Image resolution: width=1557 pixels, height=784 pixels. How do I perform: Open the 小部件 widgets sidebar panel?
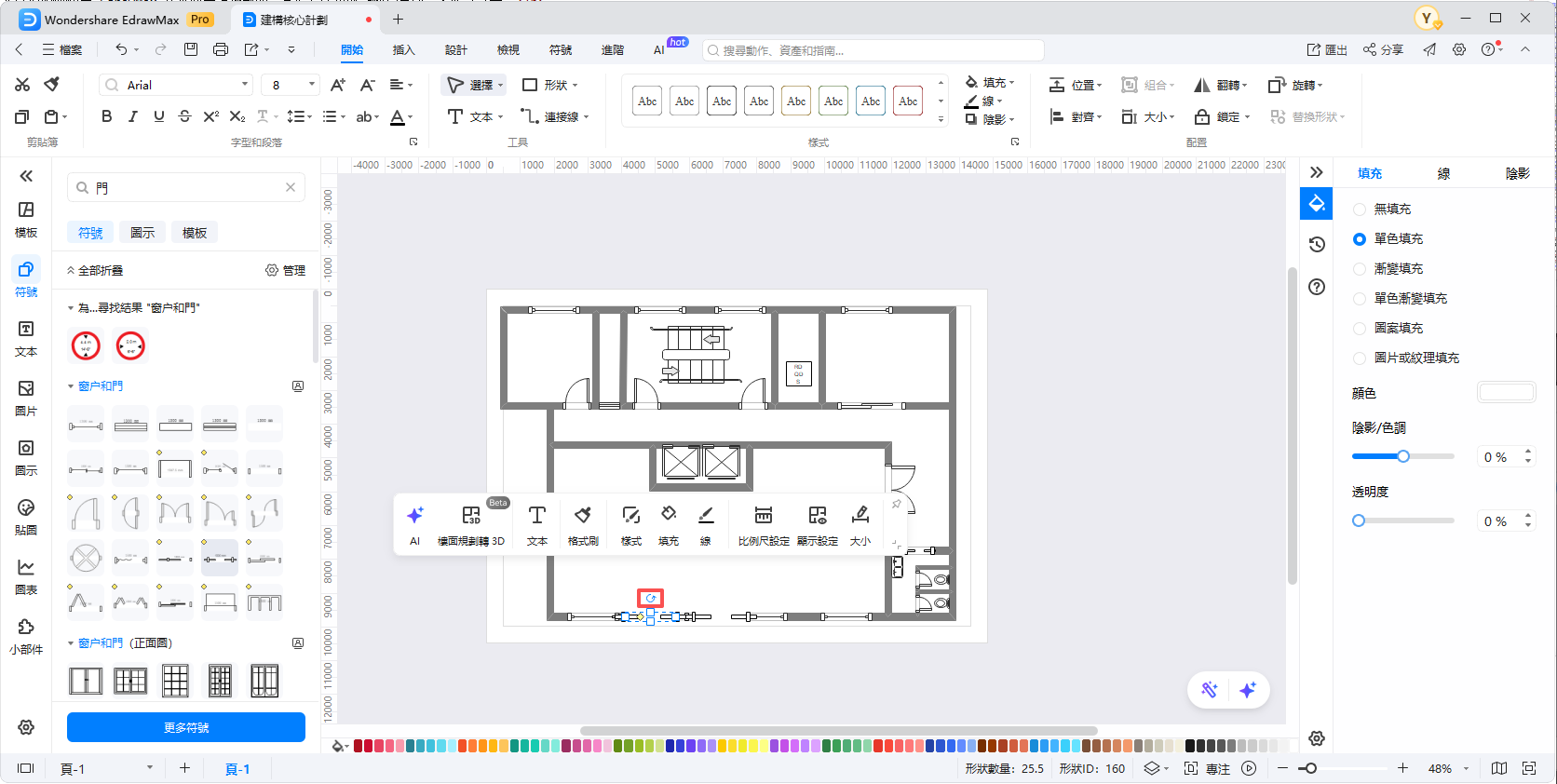(x=26, y=636)
